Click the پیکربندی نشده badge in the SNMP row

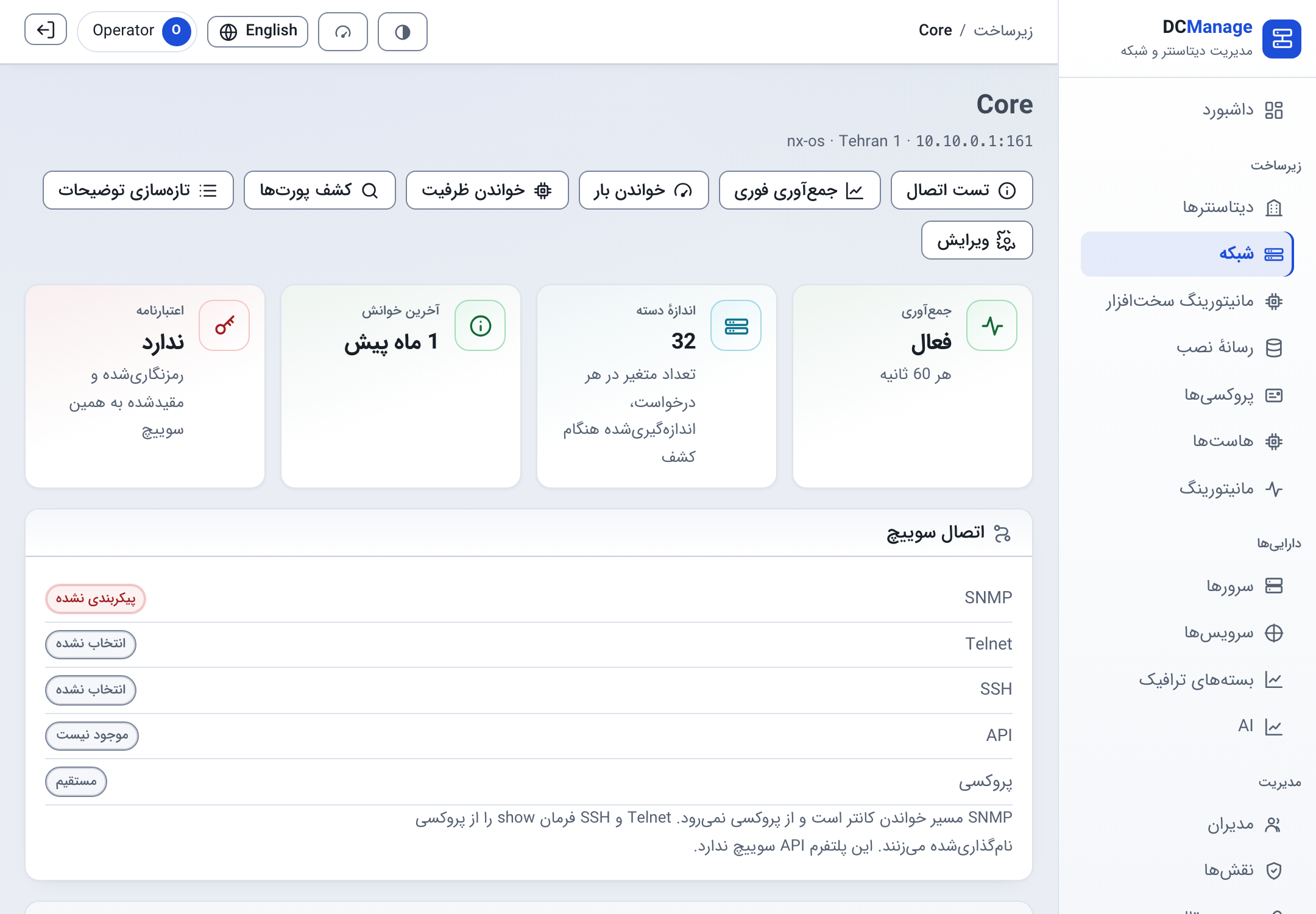96,598
